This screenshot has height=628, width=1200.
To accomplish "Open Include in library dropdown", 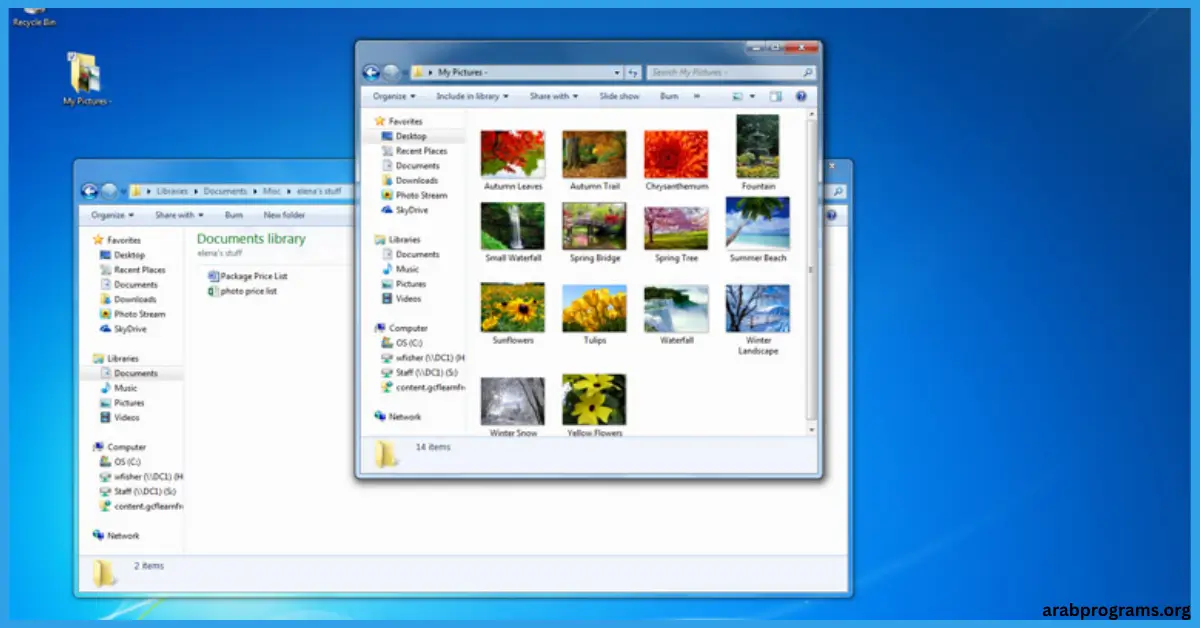I will (472, 96).
